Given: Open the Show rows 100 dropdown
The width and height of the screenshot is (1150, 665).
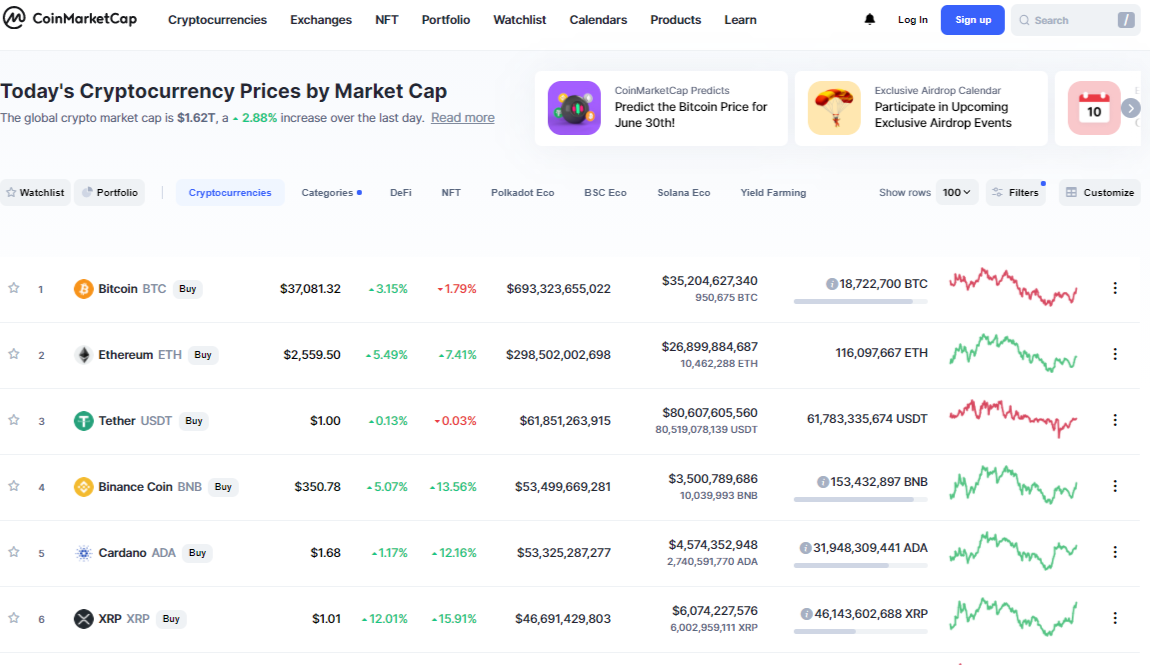Looking at the screenshot, I should [x=956, y=192].
